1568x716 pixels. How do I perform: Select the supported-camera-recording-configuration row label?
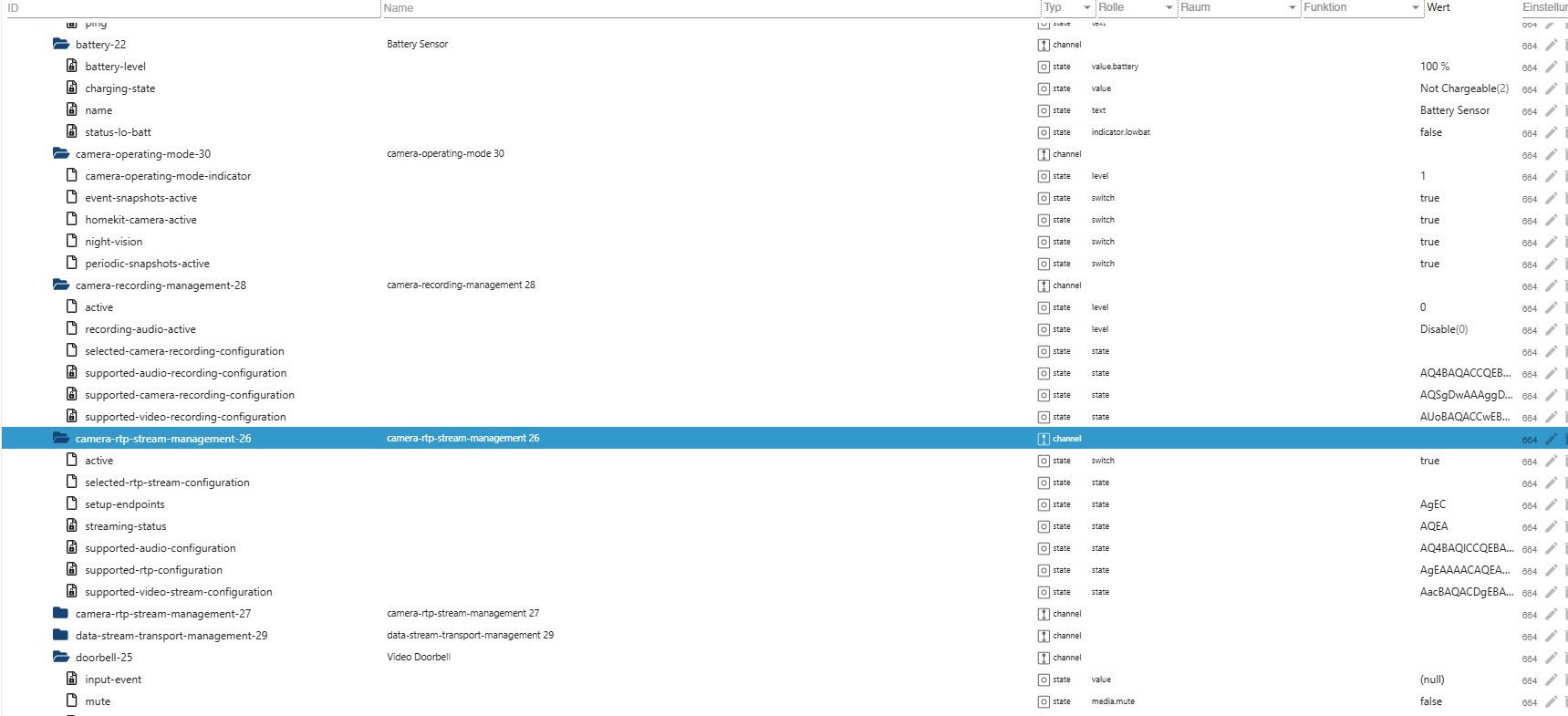(190, 395)
